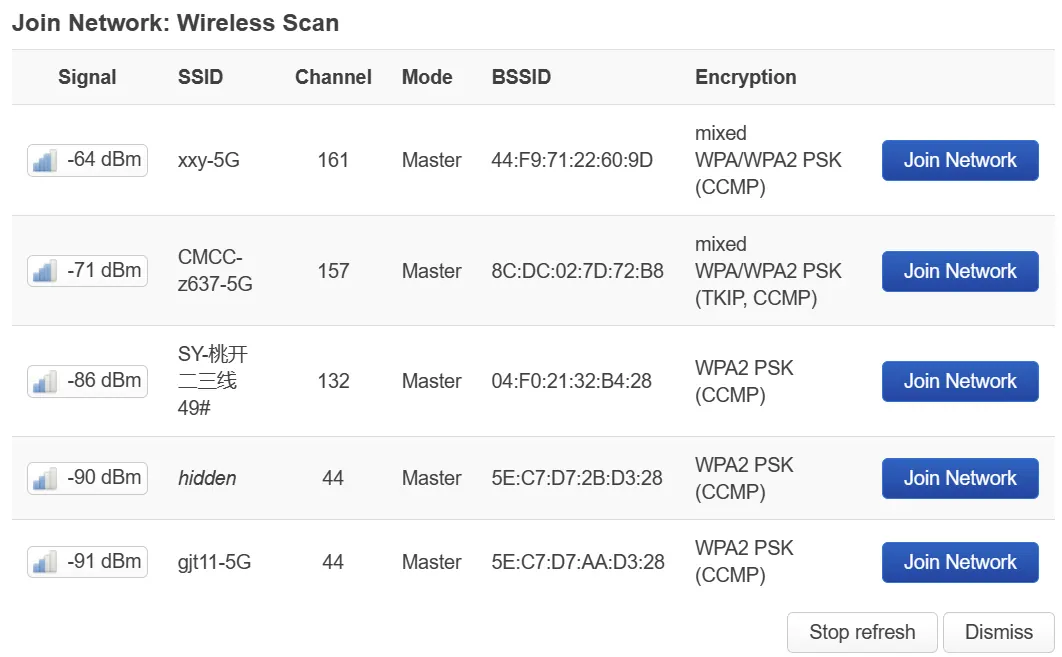Join the CMCC-z637-5G network
The height and width of the screenshot is (657, 1062).
coord(959,271)
